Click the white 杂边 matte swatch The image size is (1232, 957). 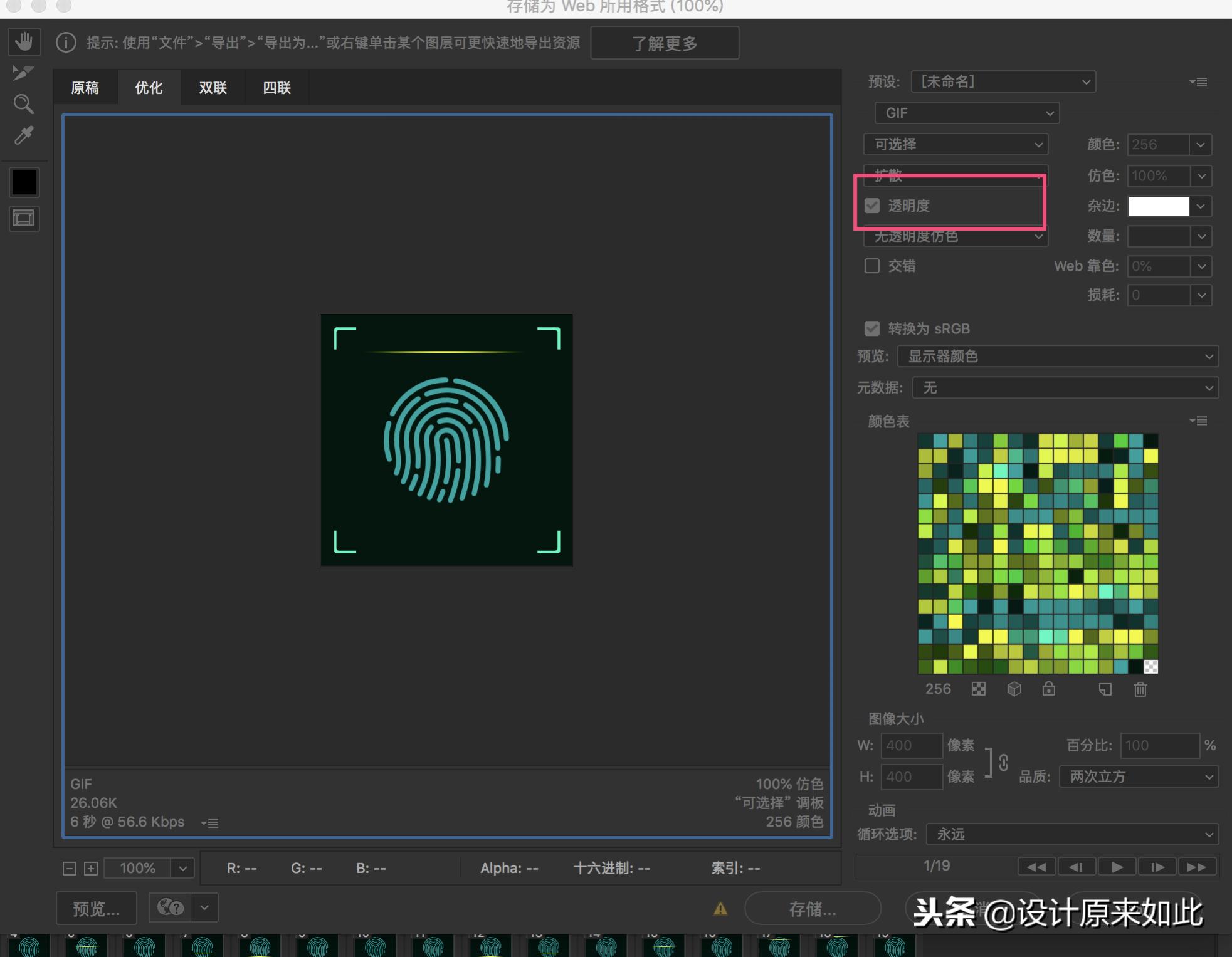point(1159,206)
